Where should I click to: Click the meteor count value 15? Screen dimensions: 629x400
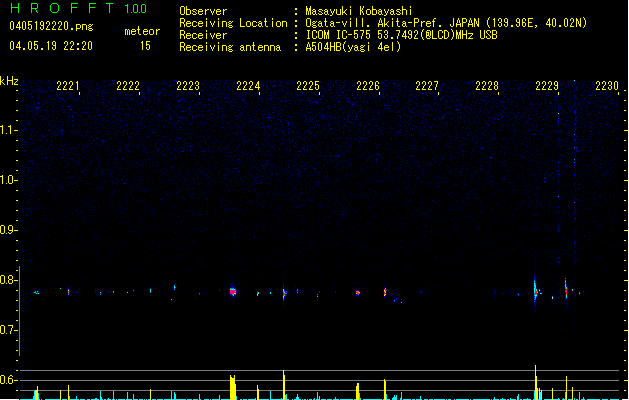pyautogui.click(x=145, y=46)
